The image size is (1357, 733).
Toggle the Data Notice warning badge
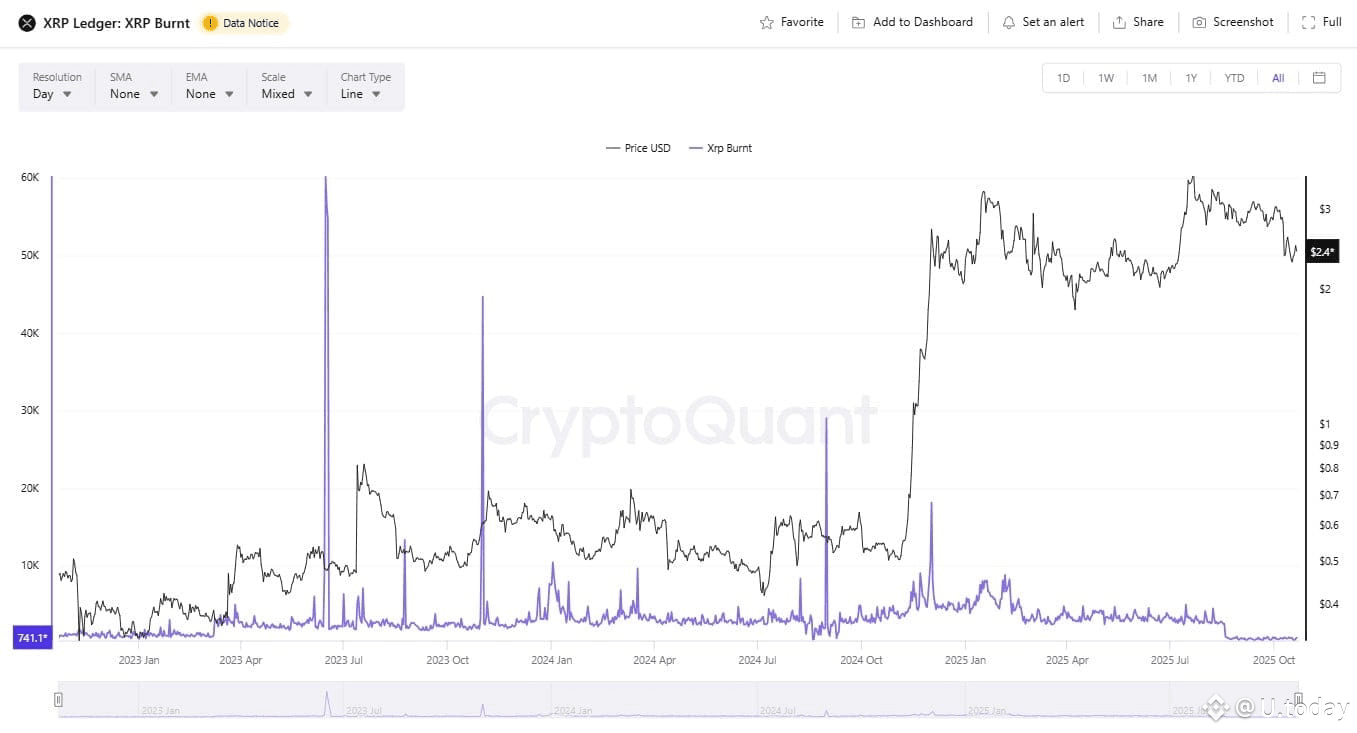pyautogui.click(x=243, y=22)
